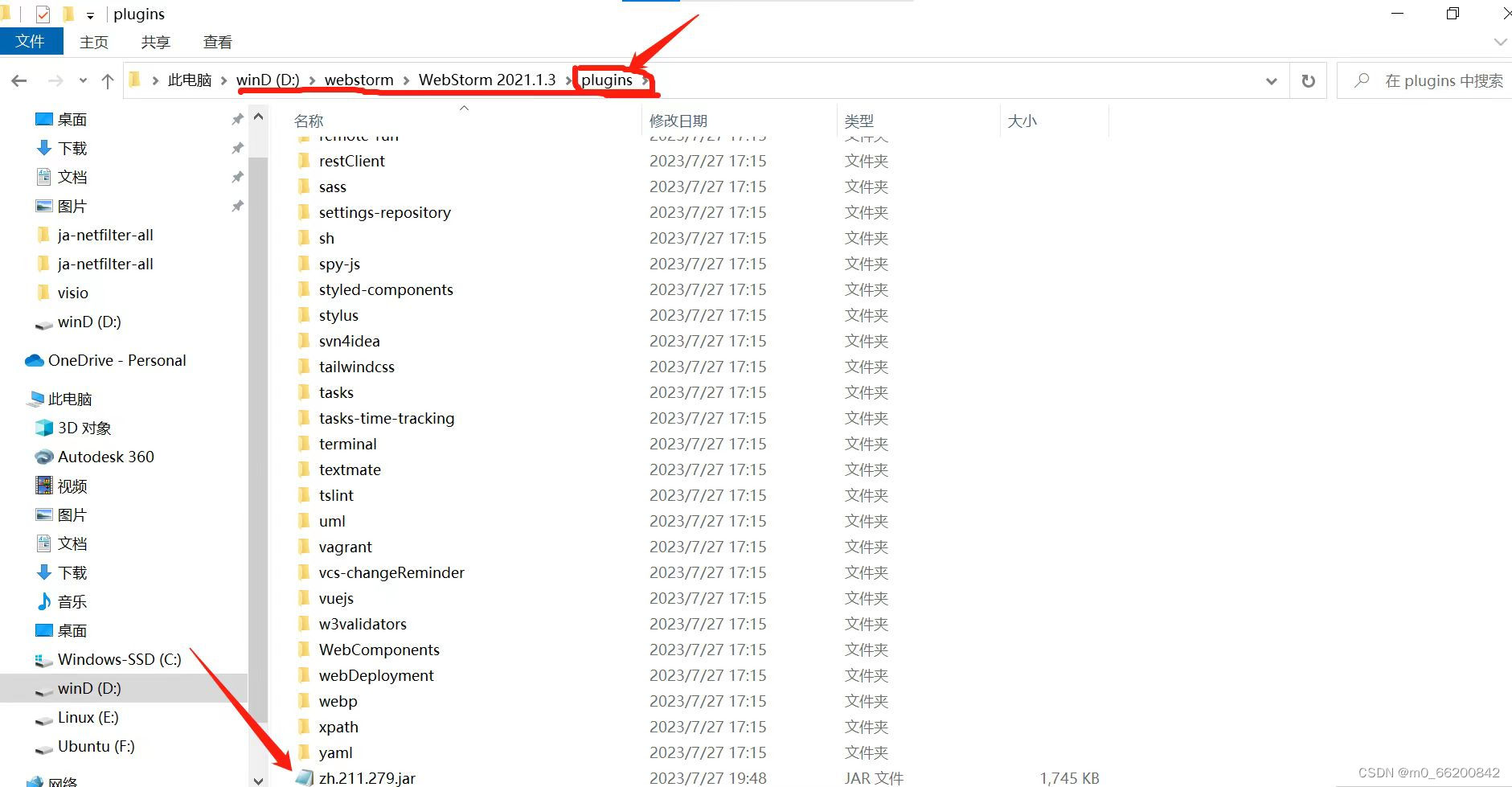
Task: Select the stylus folder icon
Action: pos(304,315)
